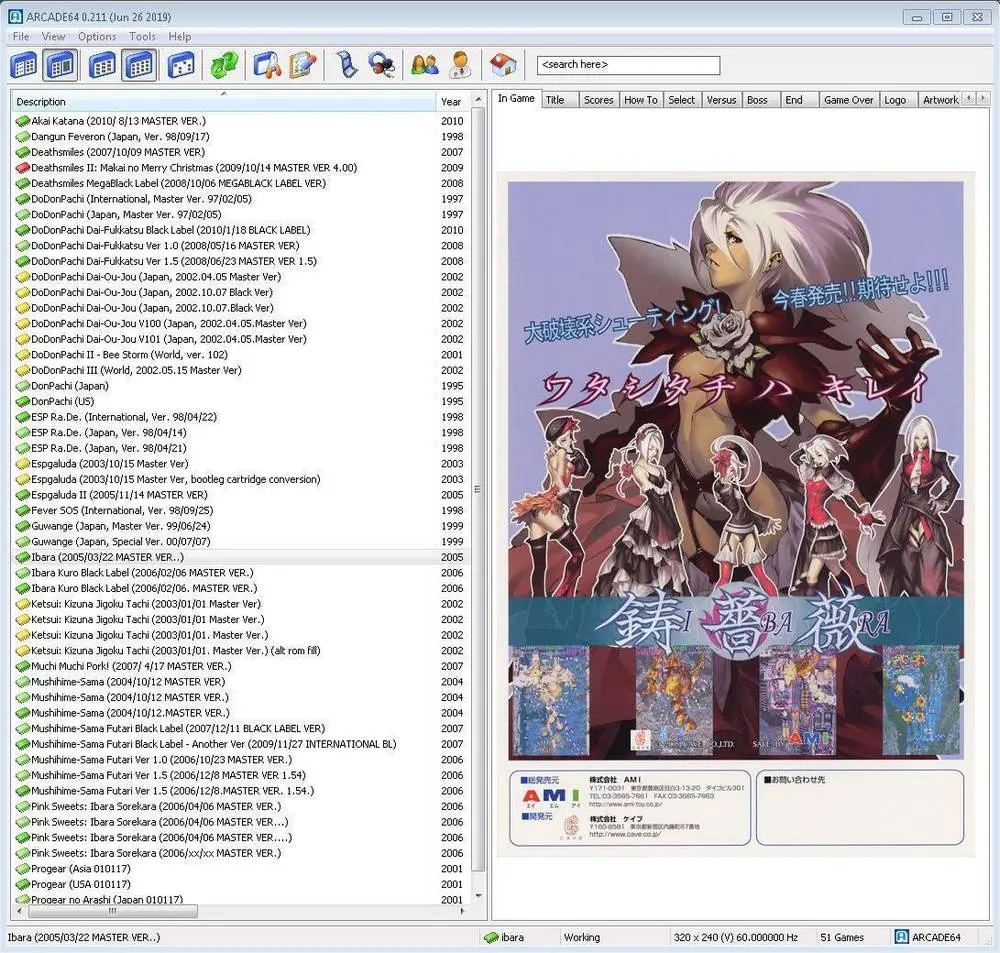This screenshot has height=953, width=1000.
Task: Switch to details list view in toolbar
Action: (140, 65)
